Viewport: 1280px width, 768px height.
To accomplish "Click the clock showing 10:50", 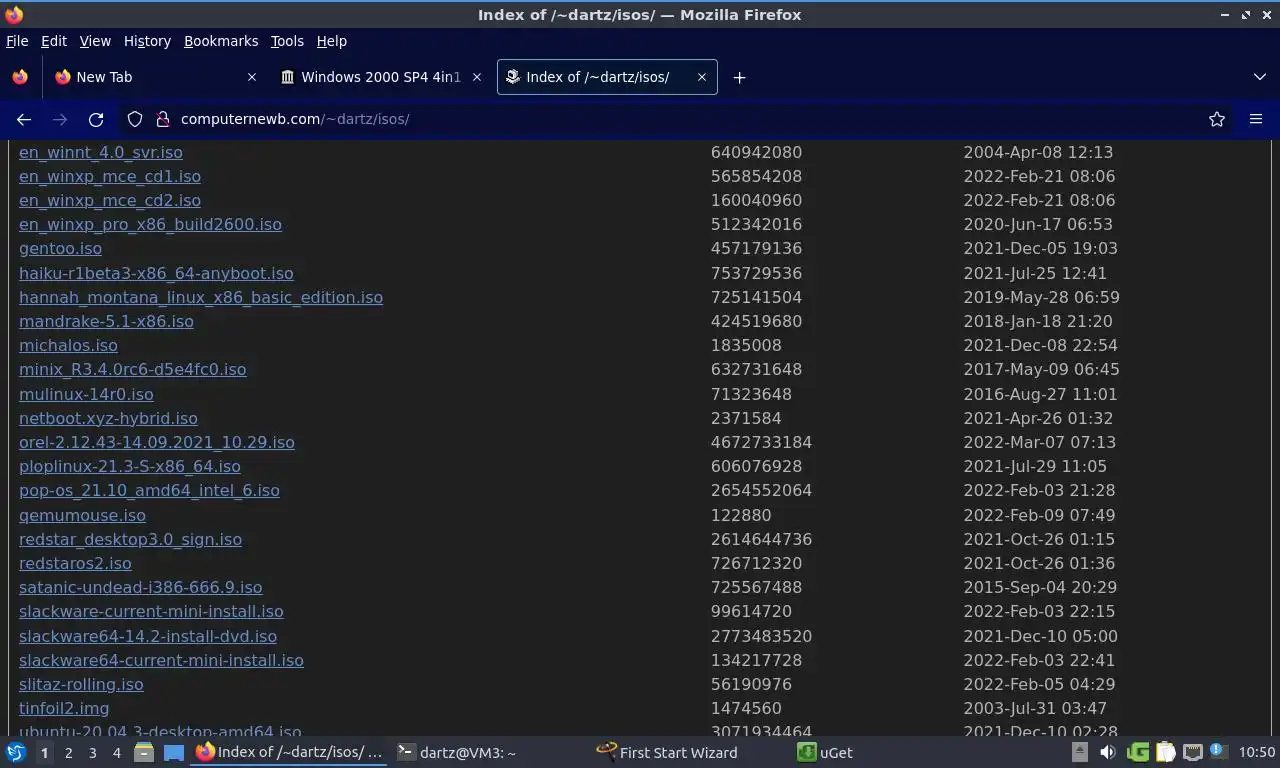I will tap(1257, 753).
